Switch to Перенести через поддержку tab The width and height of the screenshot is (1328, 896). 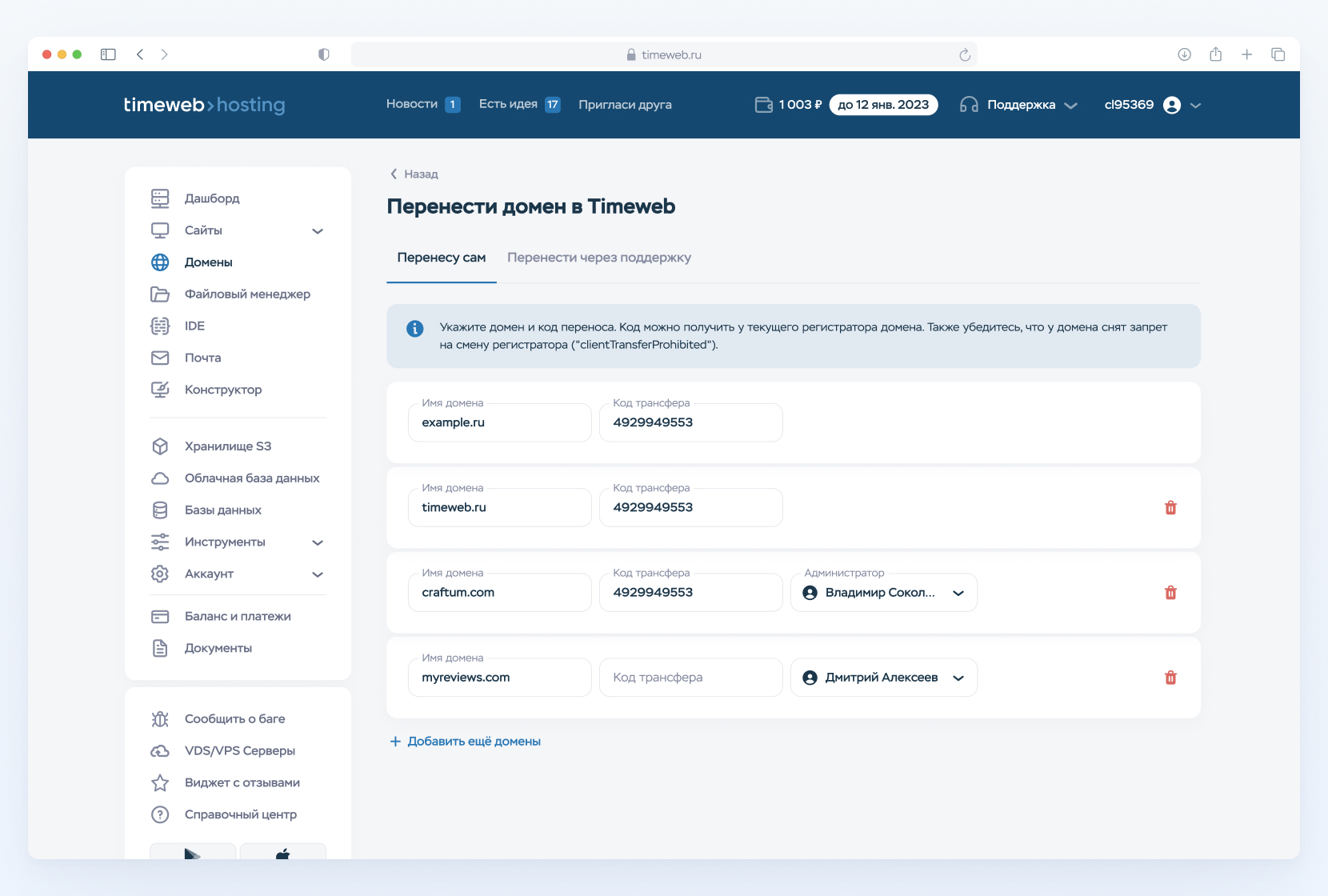[599, 258]
